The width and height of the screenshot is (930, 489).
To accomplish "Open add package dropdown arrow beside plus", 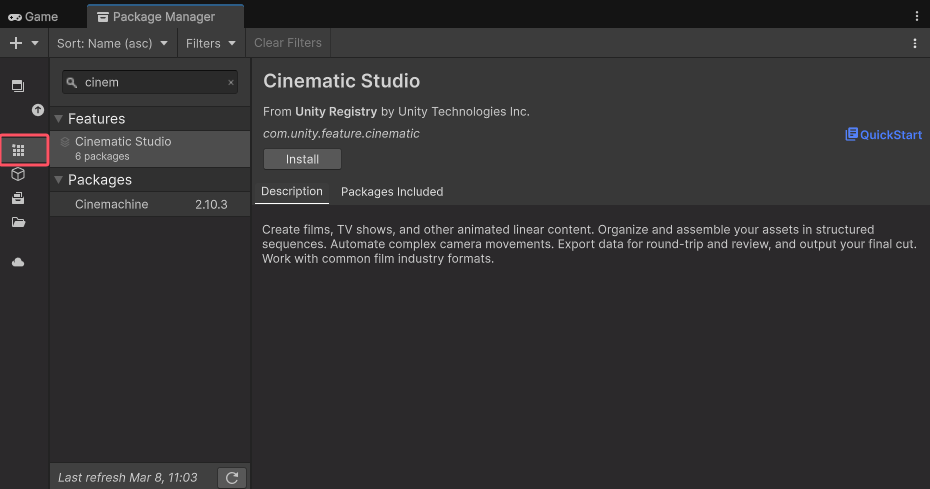I will click(35, 43).
